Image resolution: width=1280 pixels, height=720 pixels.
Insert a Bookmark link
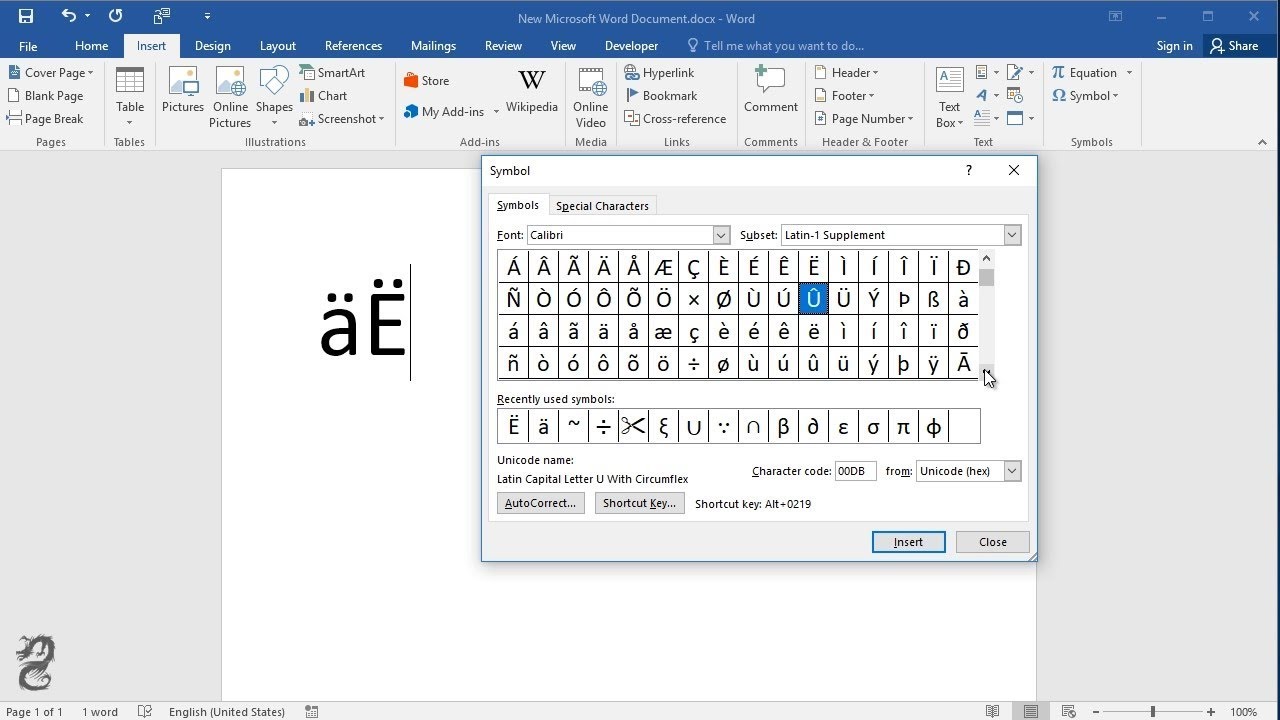pos(661,96)
